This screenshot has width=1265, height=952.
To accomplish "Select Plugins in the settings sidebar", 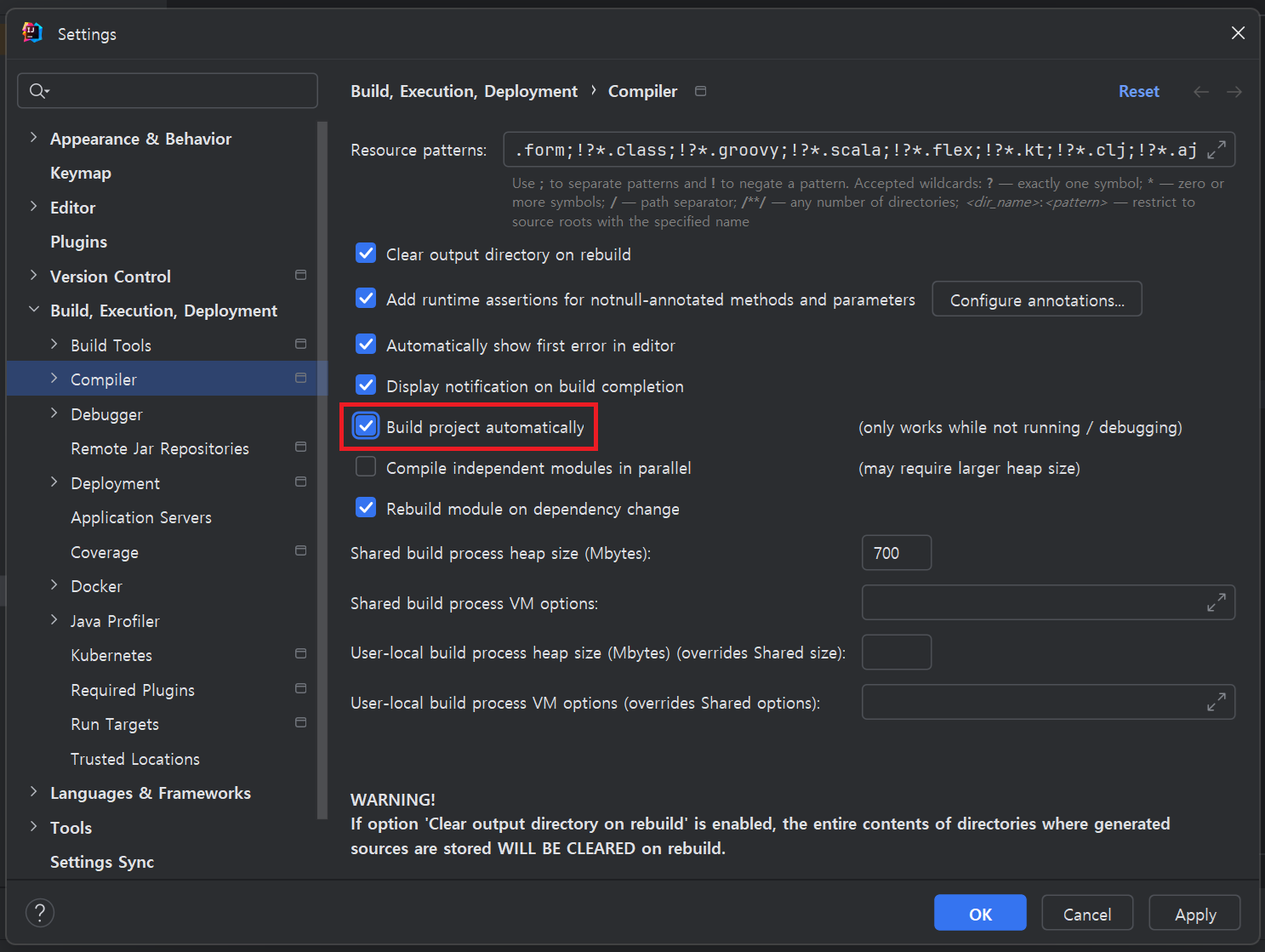I will (78, 241).
